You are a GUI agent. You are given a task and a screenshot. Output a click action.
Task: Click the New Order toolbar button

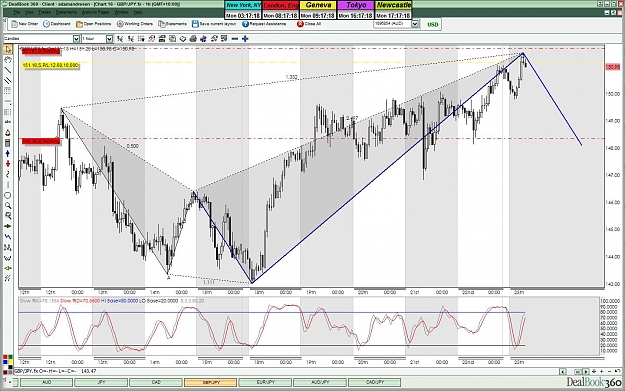coord(25,24)
